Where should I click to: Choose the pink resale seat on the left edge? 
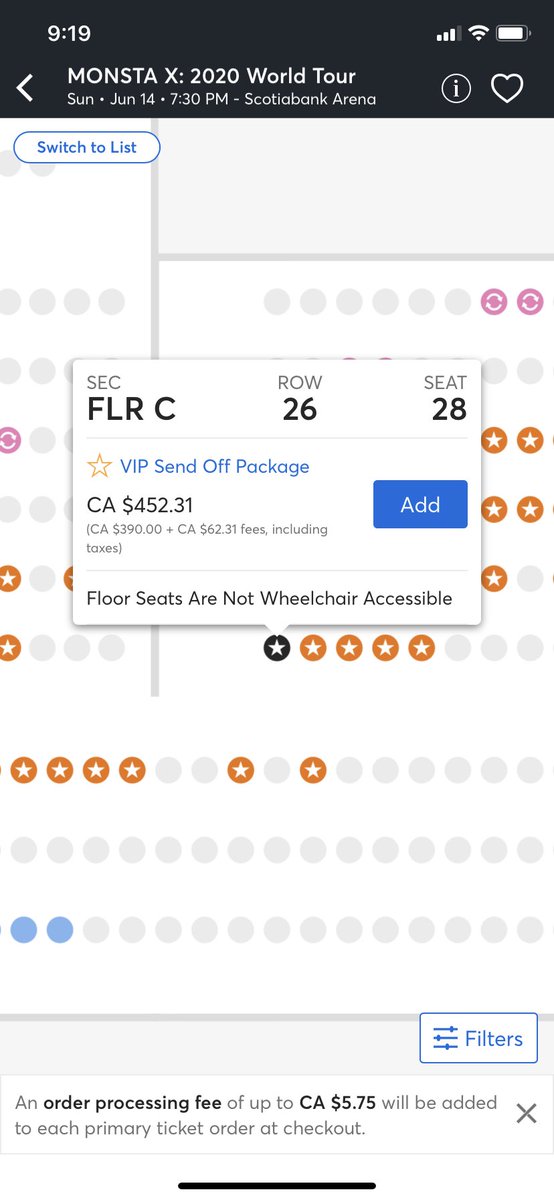(8, 439)
